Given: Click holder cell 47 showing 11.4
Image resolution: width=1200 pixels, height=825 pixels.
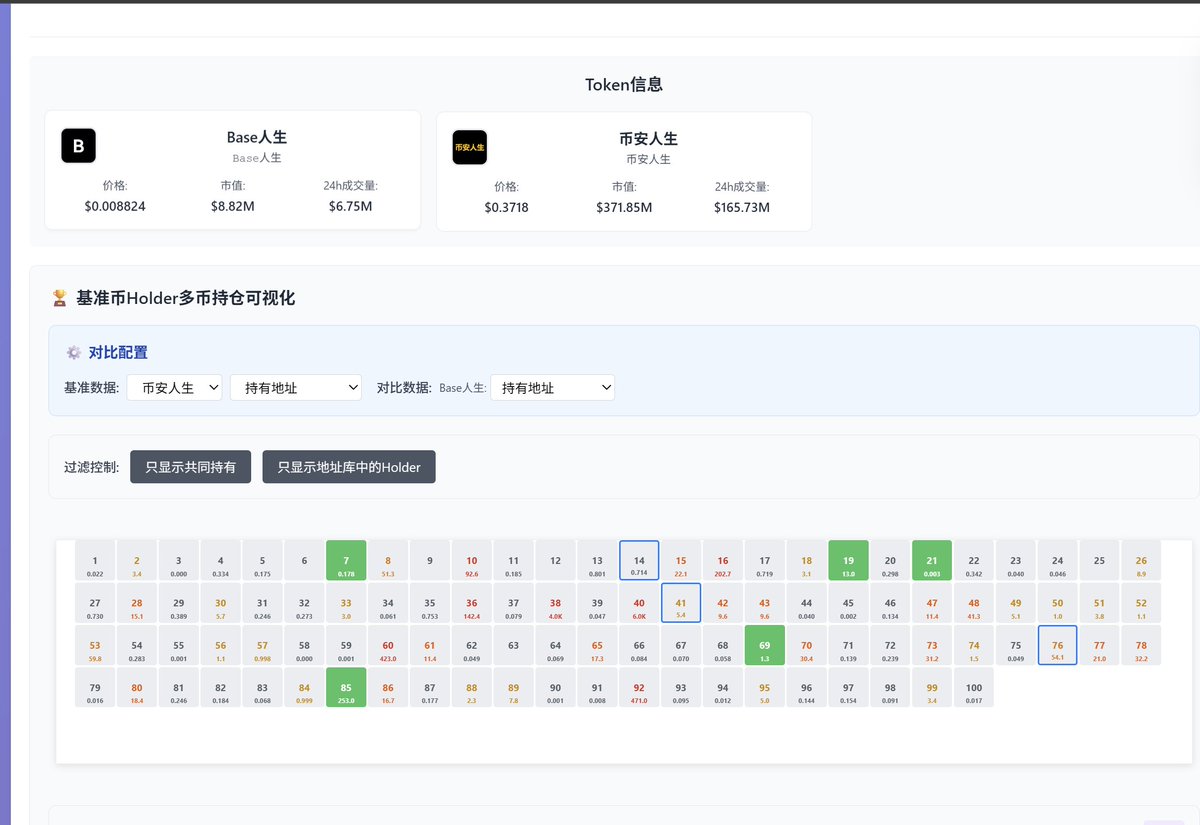Looking at the screenshot, I should [x=932, y=603].
